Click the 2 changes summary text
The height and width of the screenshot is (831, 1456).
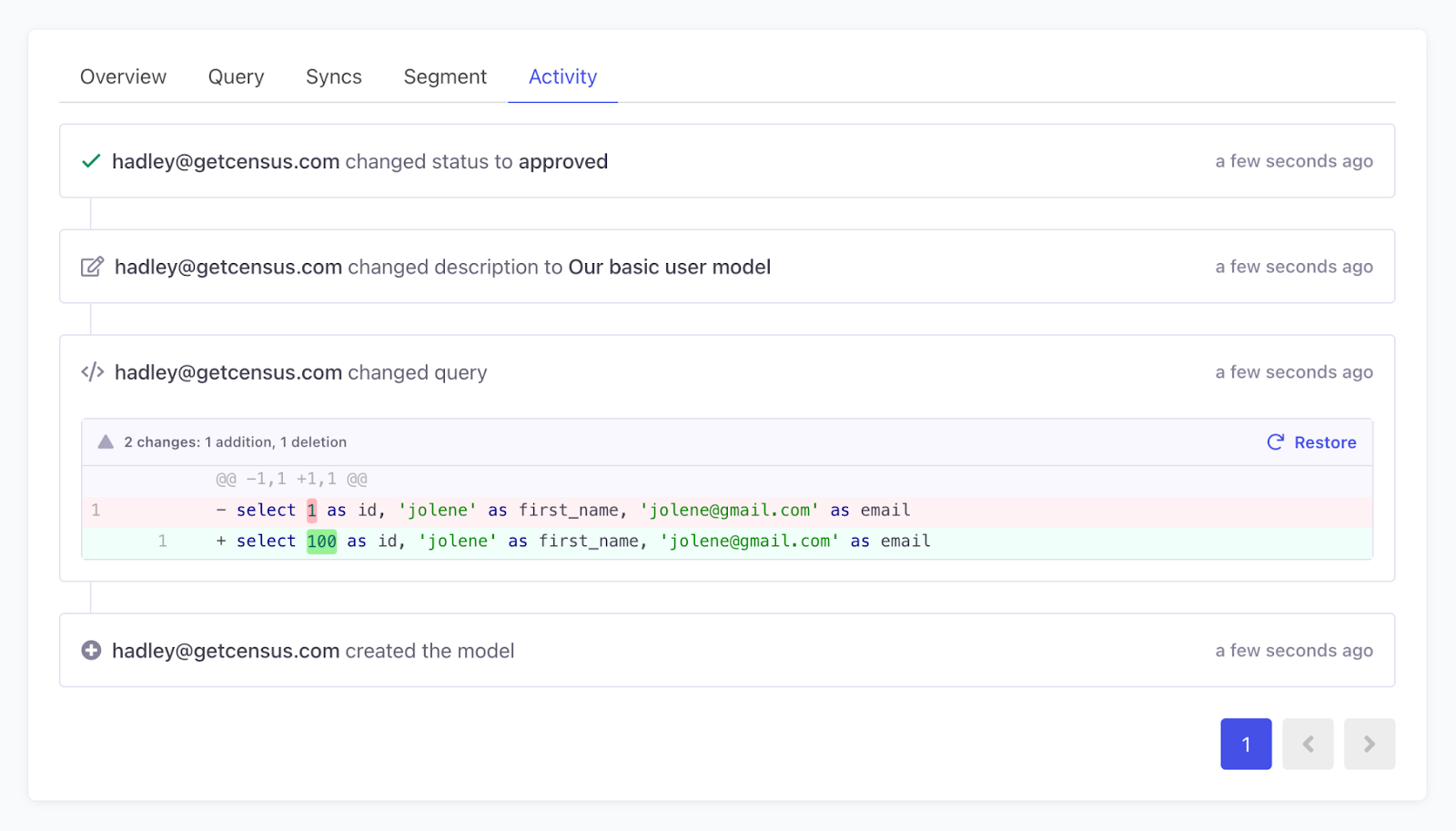(236, 441)
